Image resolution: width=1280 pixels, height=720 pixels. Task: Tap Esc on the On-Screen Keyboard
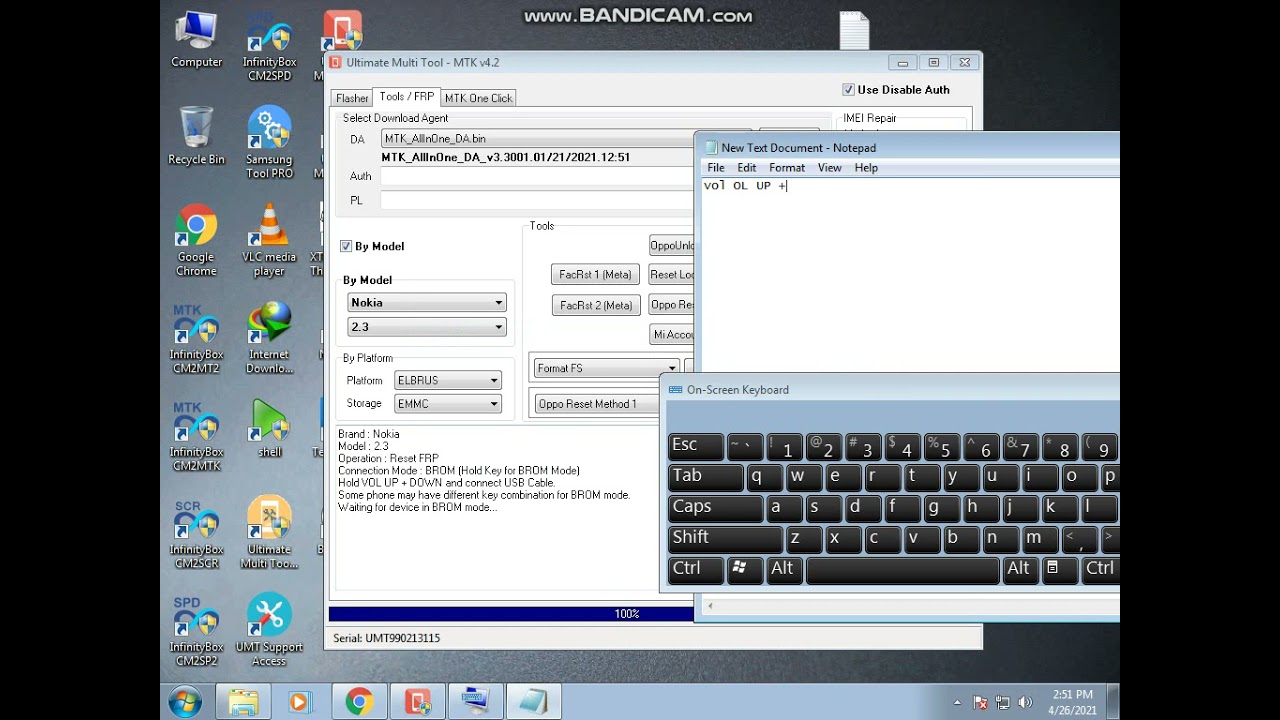click(696, 446)
